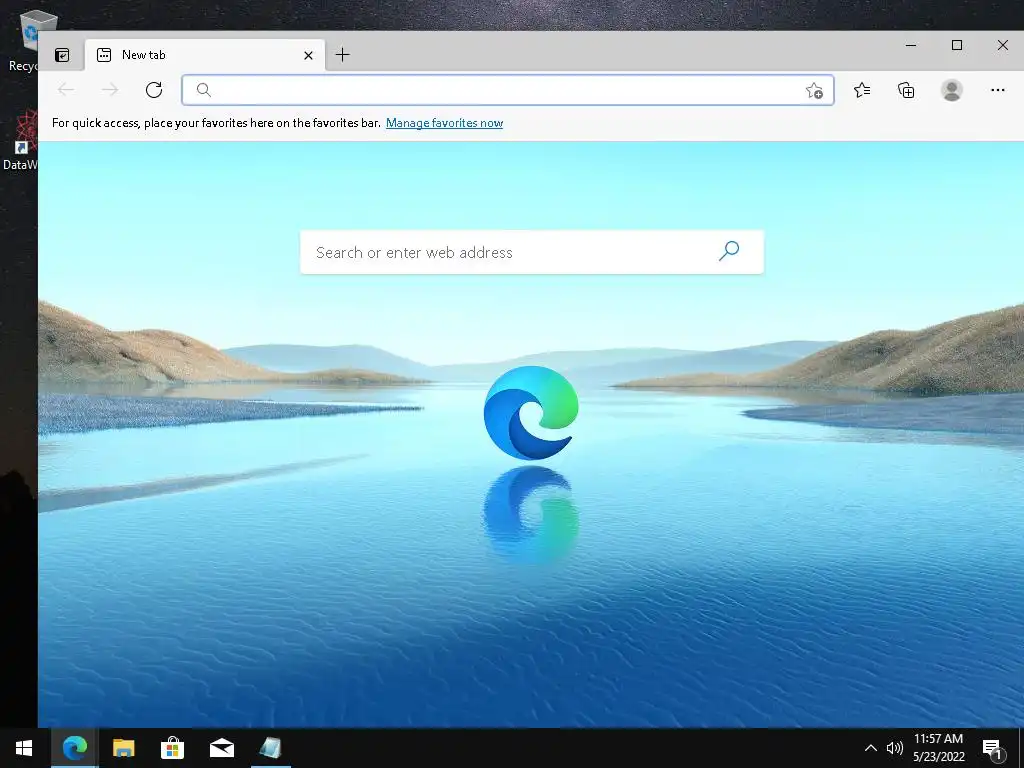Open the tab actions menu icon
Viewport: 1024px width, 768px height.
62,55
